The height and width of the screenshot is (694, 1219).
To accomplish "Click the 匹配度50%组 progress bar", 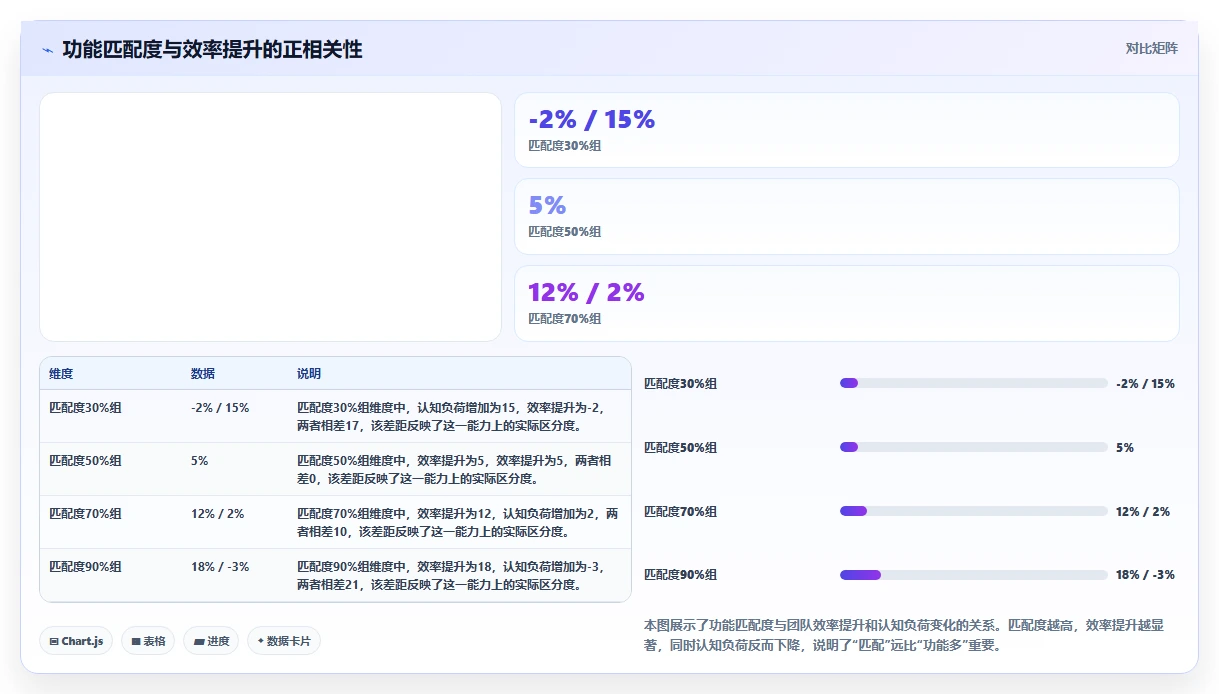I will (x=973, y=447).
